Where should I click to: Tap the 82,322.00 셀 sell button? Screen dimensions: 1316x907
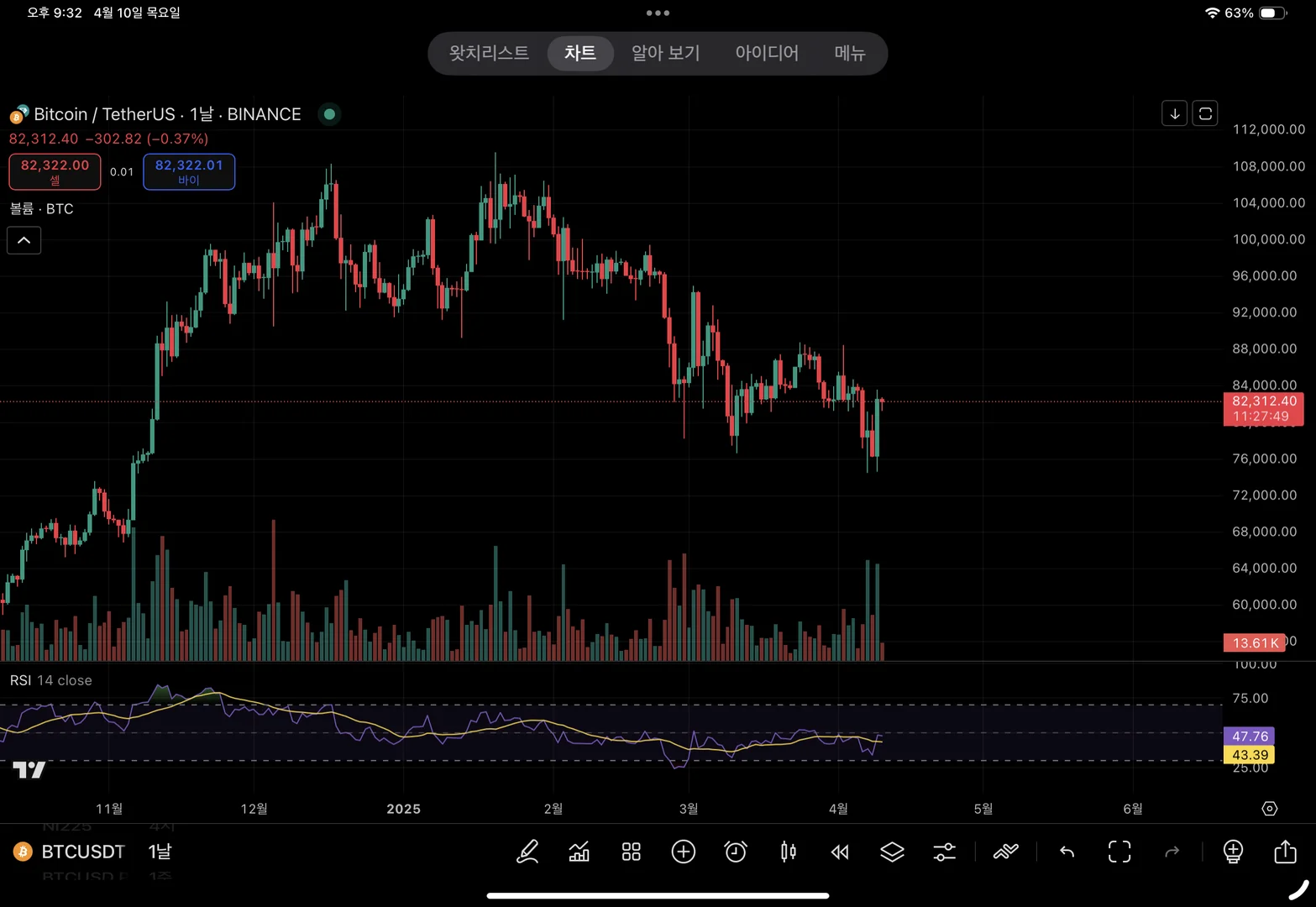[55, 171]
